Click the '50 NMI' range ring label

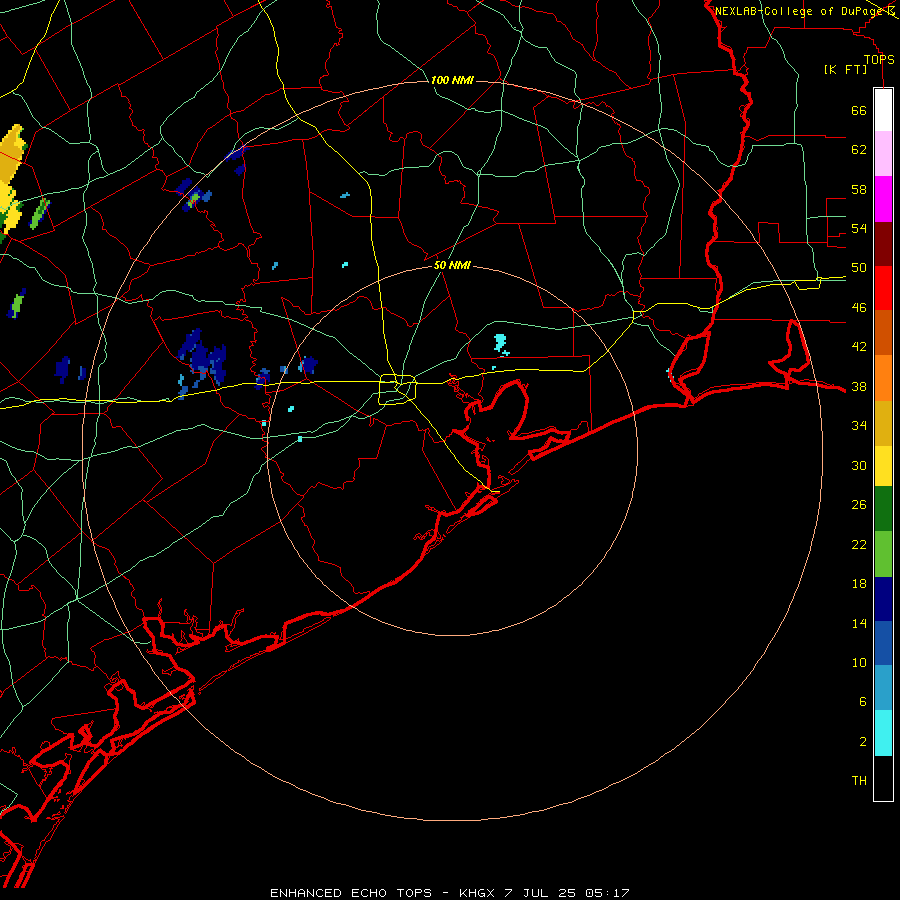point(452,265)
